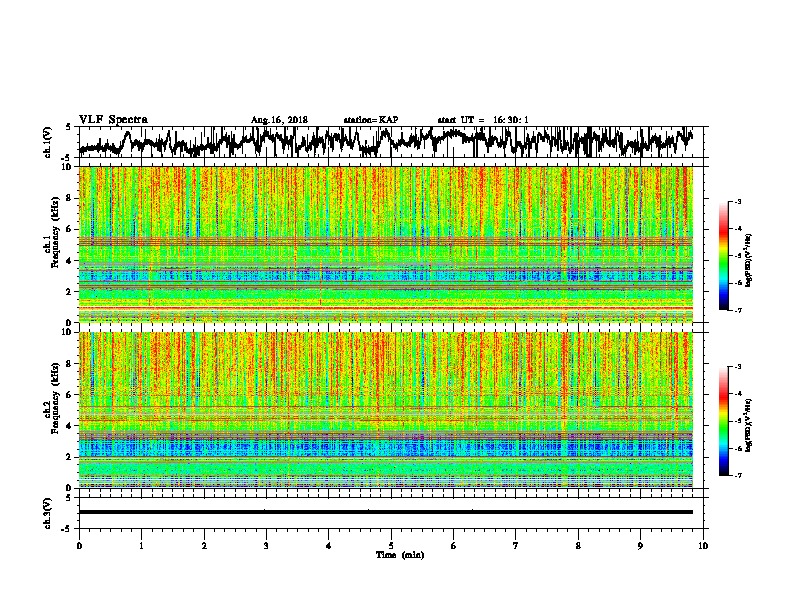Image resolution: width=792 pixels, height=612 pixels.
Task: Click time axis tick label "8"
Action: click(x=578, y=546)
